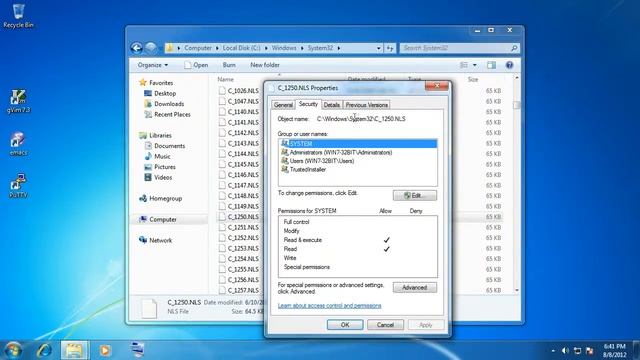
Task: Sort files by Name column
Action: (x=225, y=79)
